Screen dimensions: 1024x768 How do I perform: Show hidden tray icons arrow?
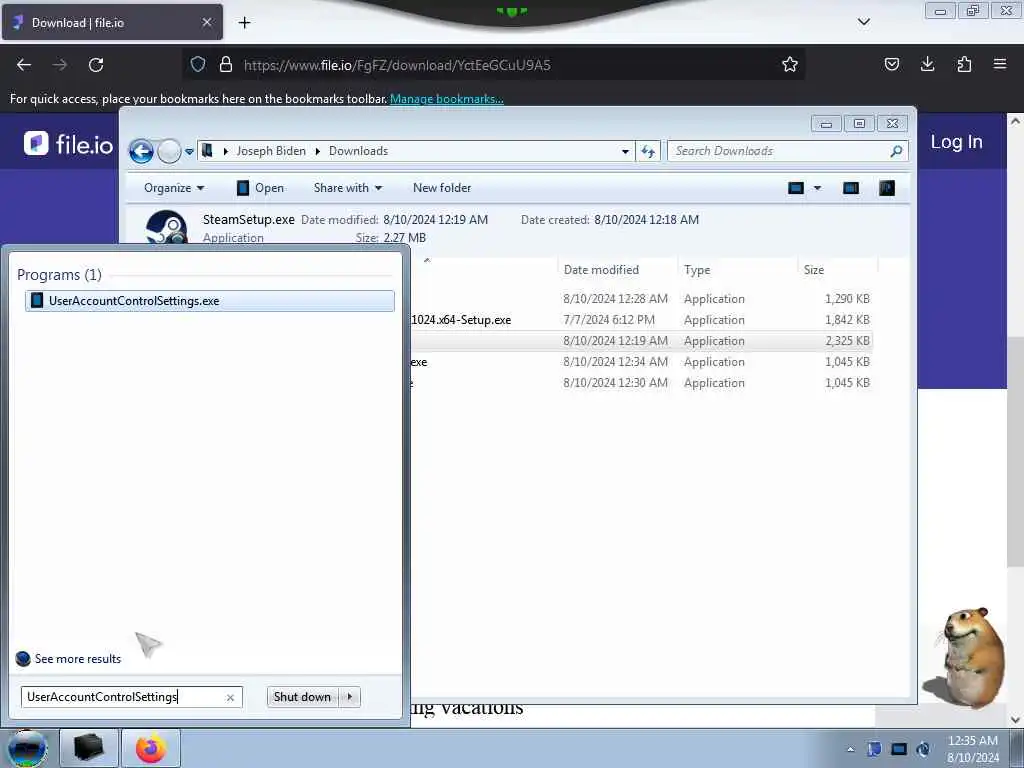pos(850,750)
